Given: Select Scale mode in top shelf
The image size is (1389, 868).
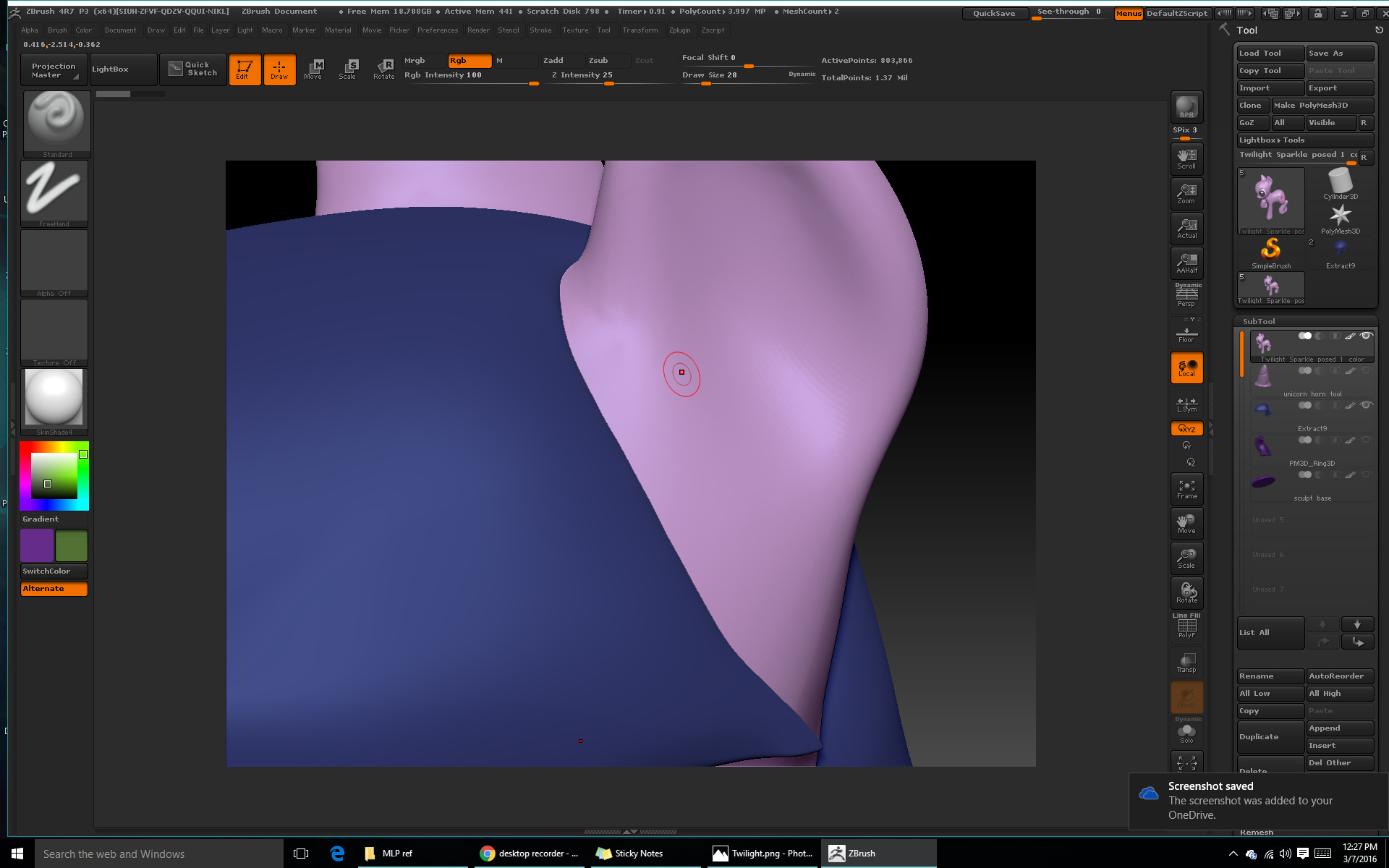Looking at the screenshot, I should tap(348, 69).
